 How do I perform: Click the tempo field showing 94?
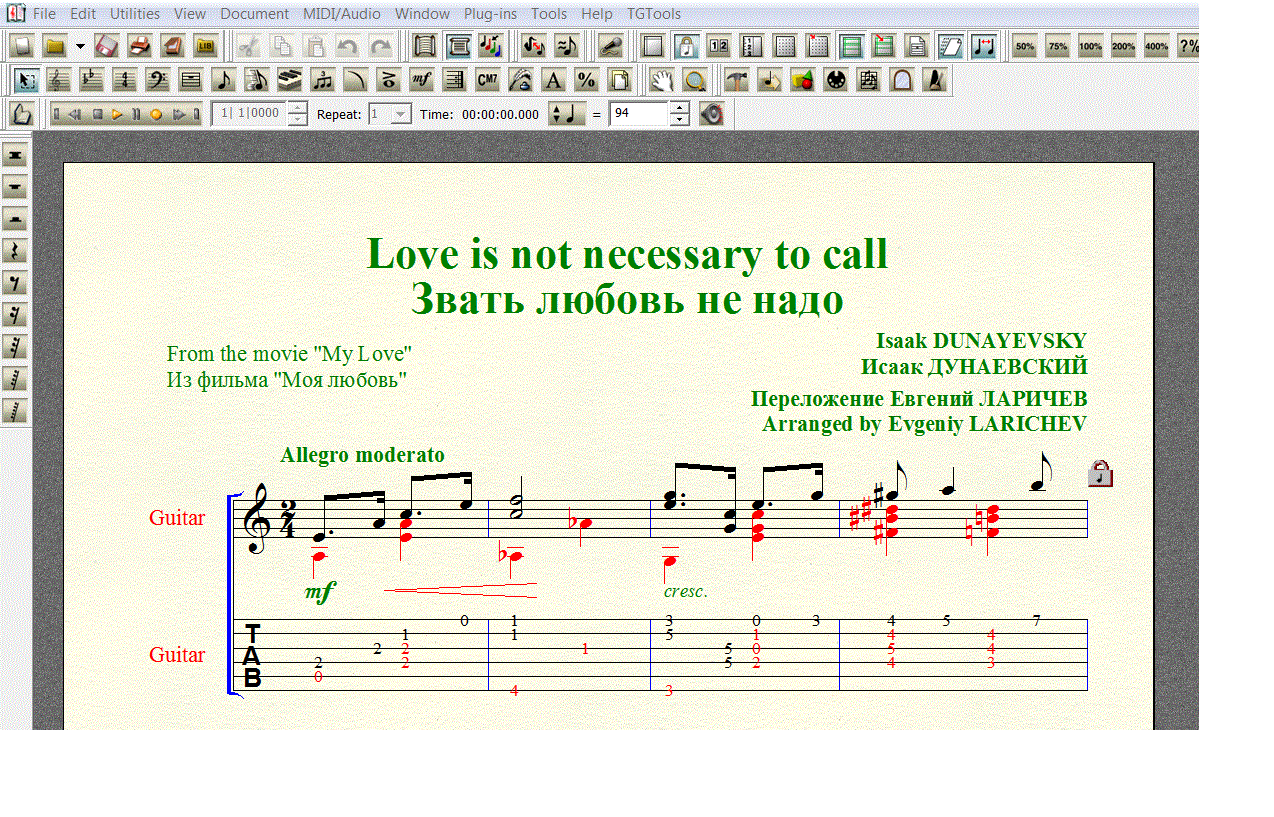(638, 114)
